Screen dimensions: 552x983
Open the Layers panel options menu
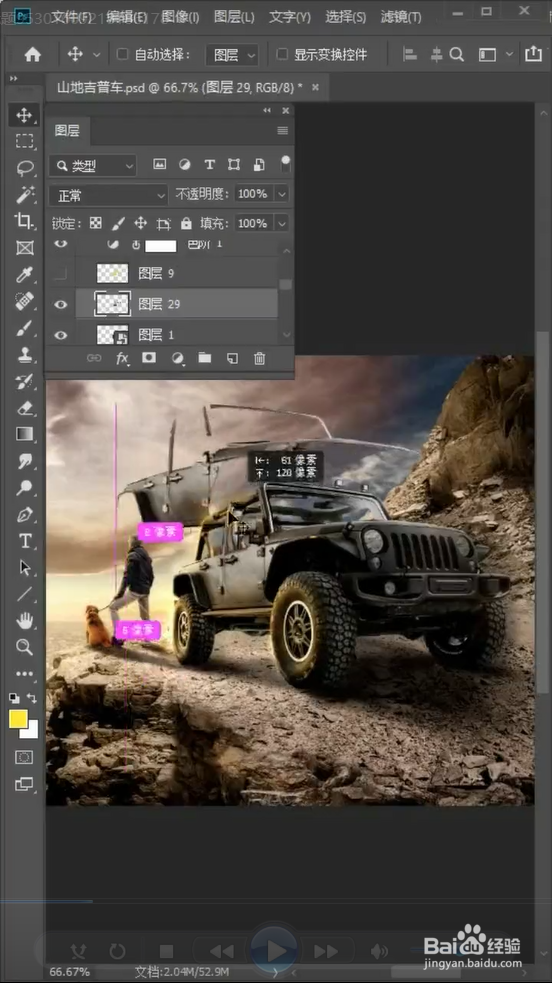pyautogui.click(x=283, y=130)
